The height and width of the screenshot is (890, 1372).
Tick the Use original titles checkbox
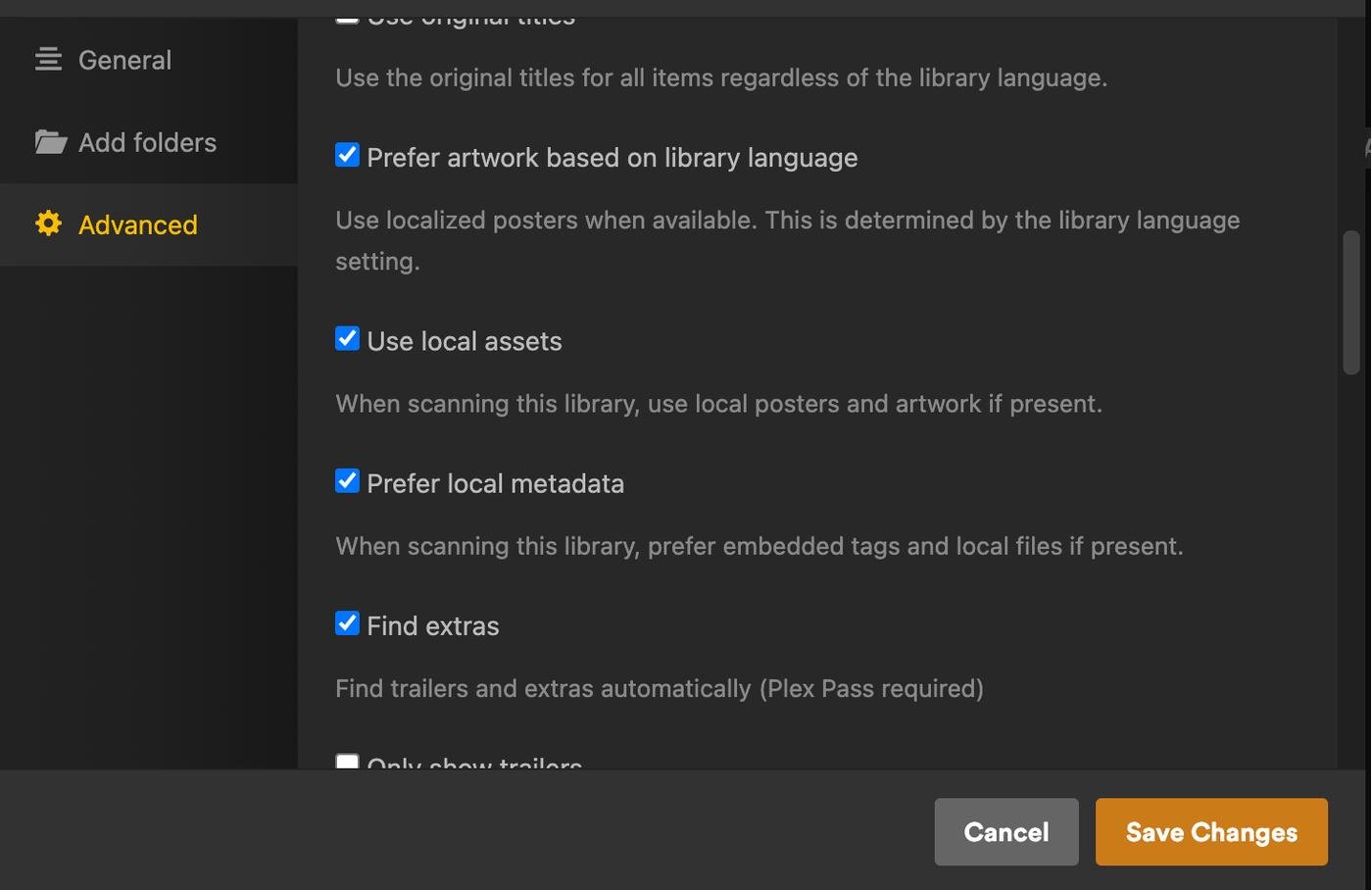coord(347,20)
